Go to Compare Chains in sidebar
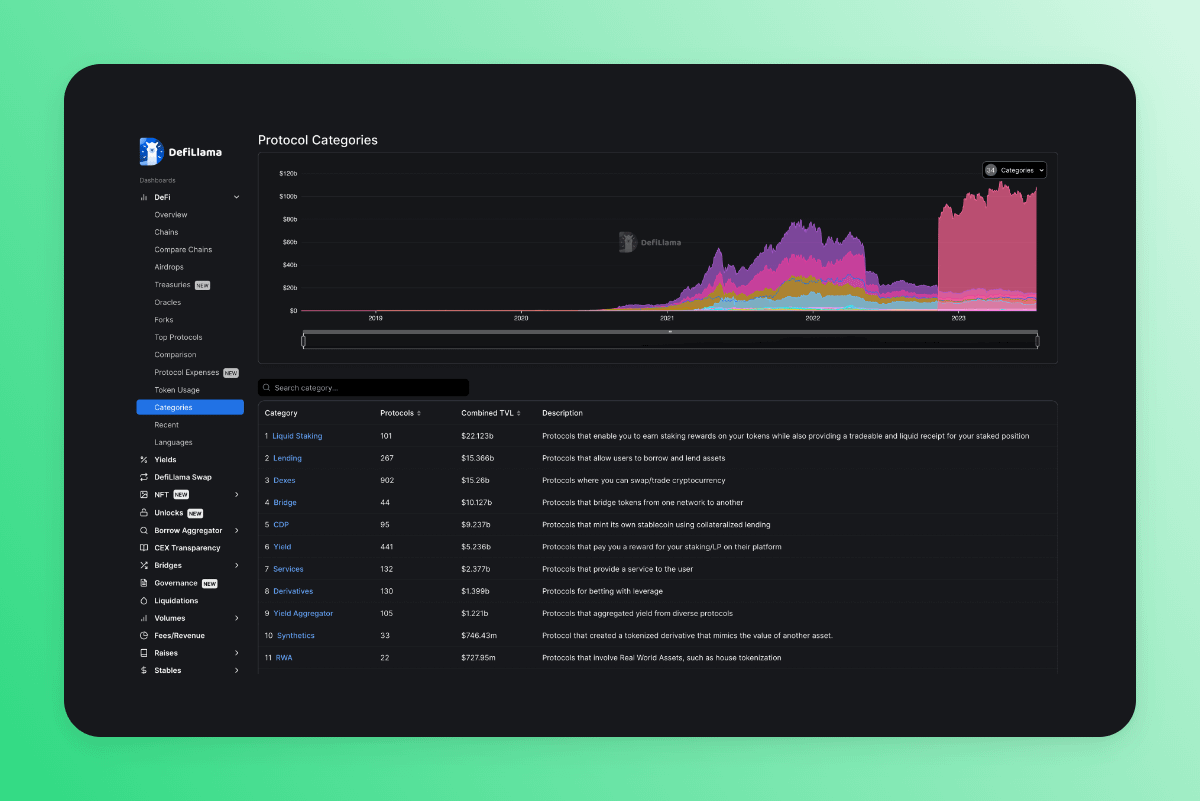 coord(183,250)
